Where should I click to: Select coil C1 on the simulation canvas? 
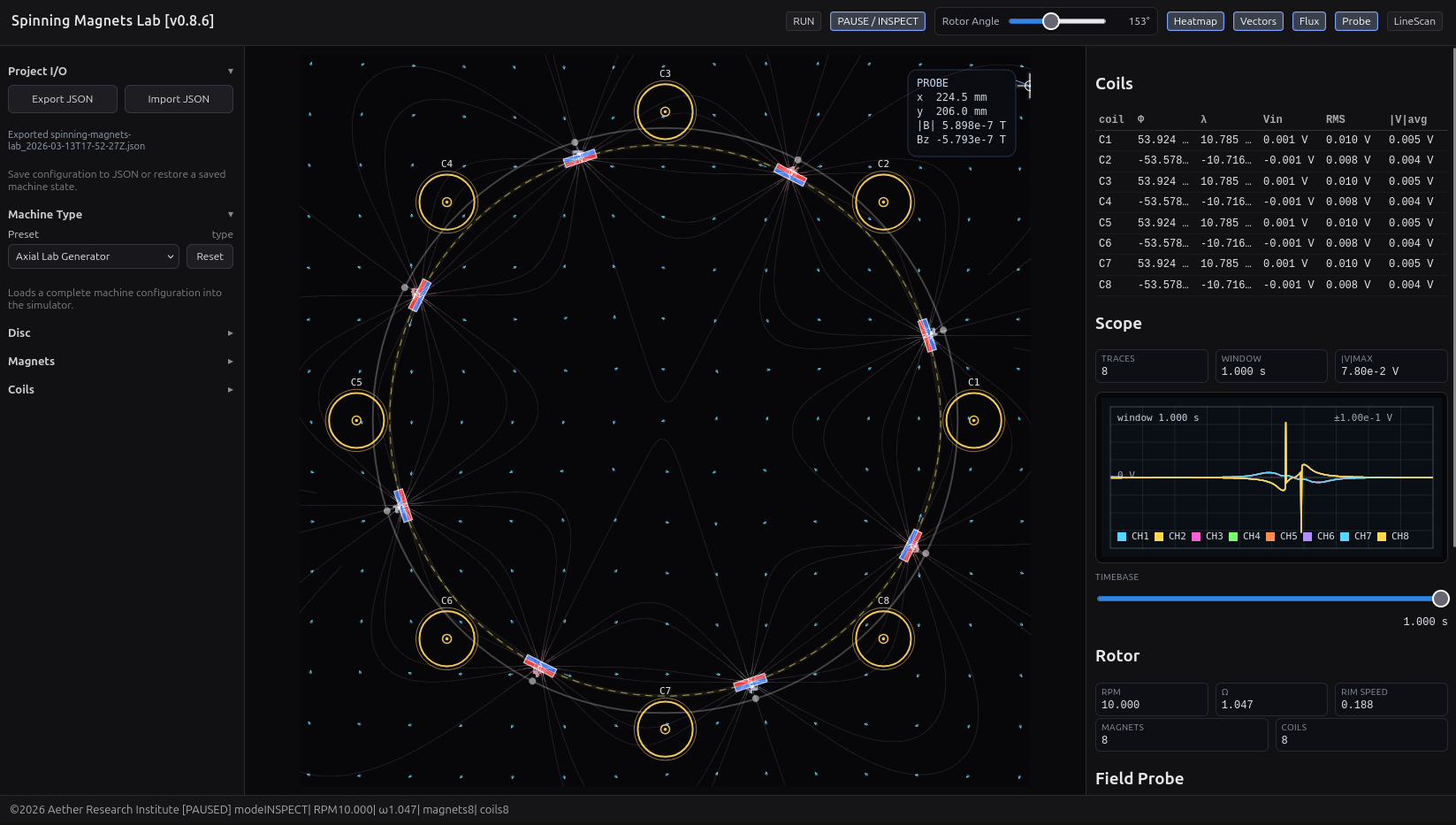pyautogui.click(x=973, y=420)
